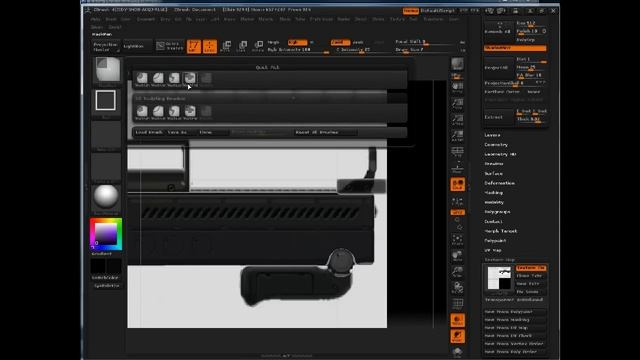The image size is (640, 360).
Task: Toggle the orange Ghost button
Action: (x=458, y=336)
